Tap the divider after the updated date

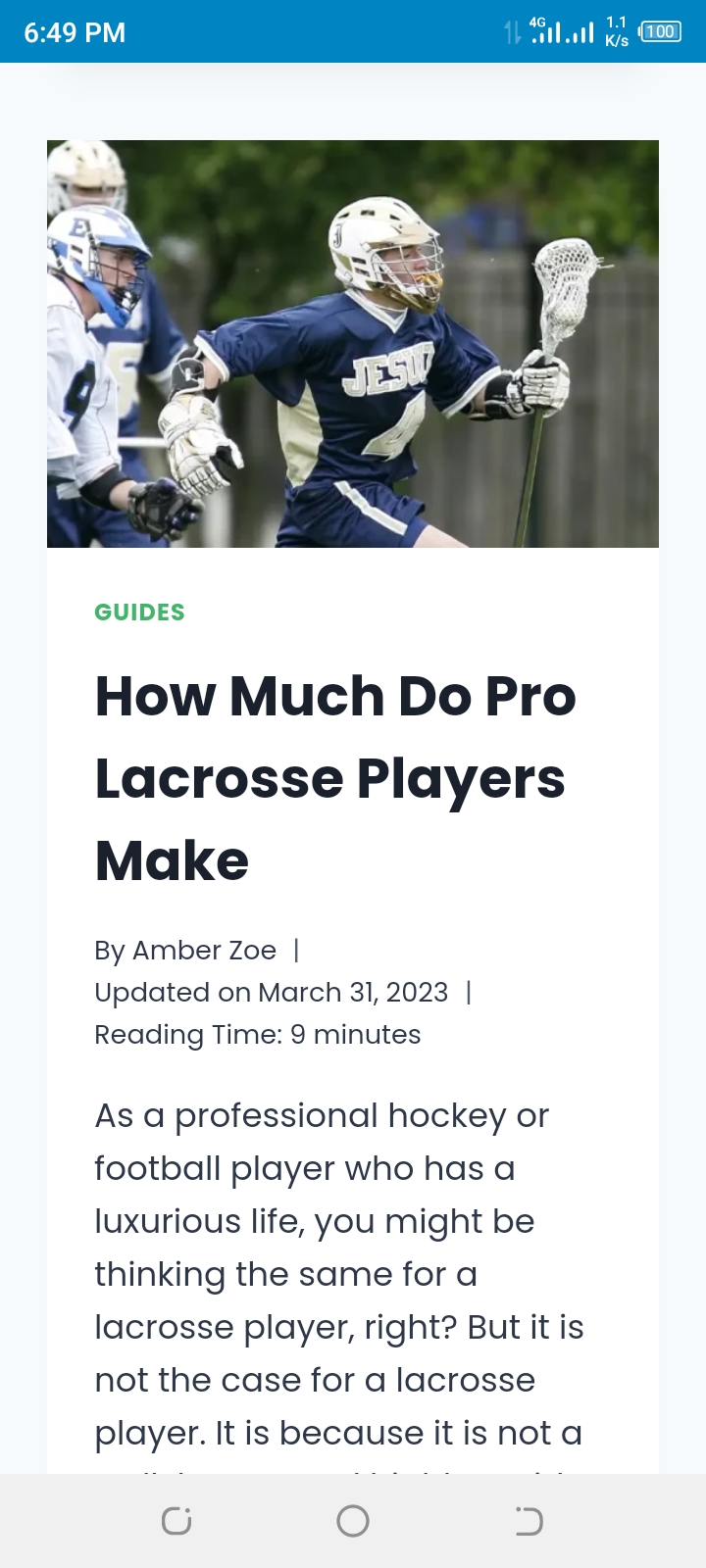(469, 993)
